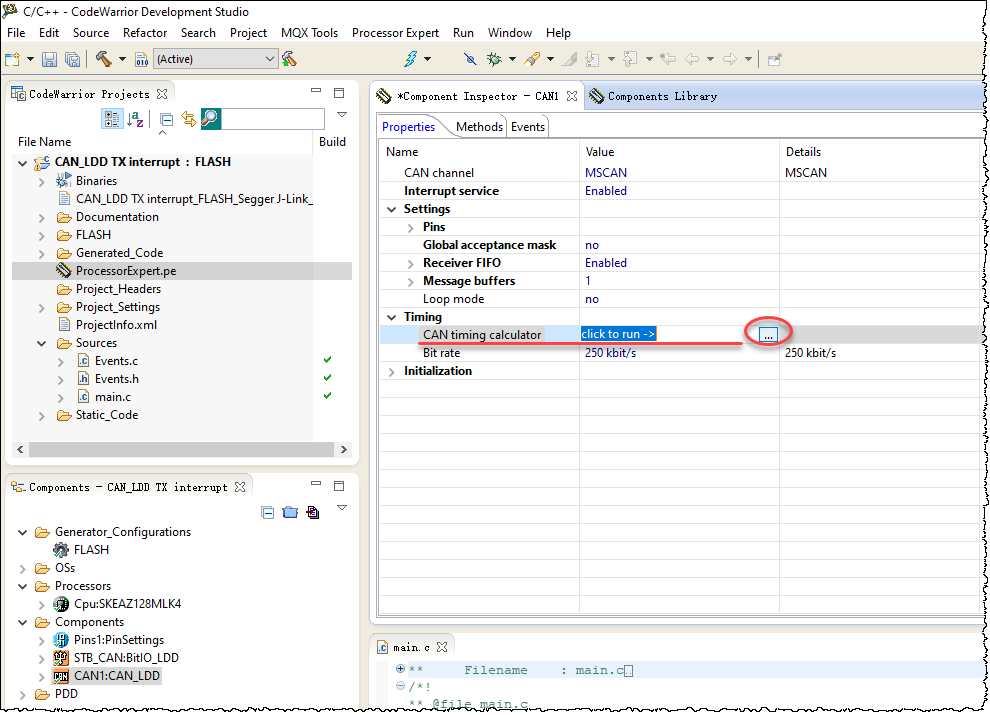Collapse the Timing property group
The height and width of the screenshot is (715, 990).
[391, 317]
